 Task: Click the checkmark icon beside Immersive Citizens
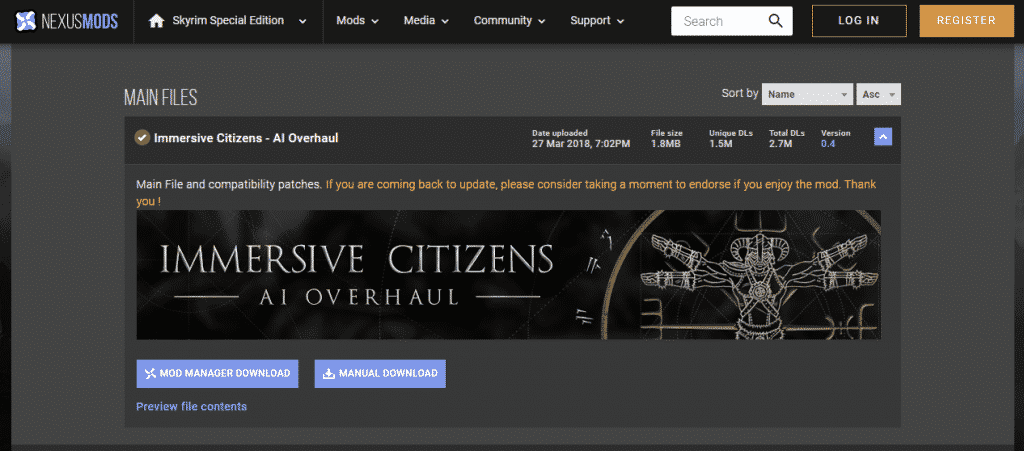click(x=142, y=138)
